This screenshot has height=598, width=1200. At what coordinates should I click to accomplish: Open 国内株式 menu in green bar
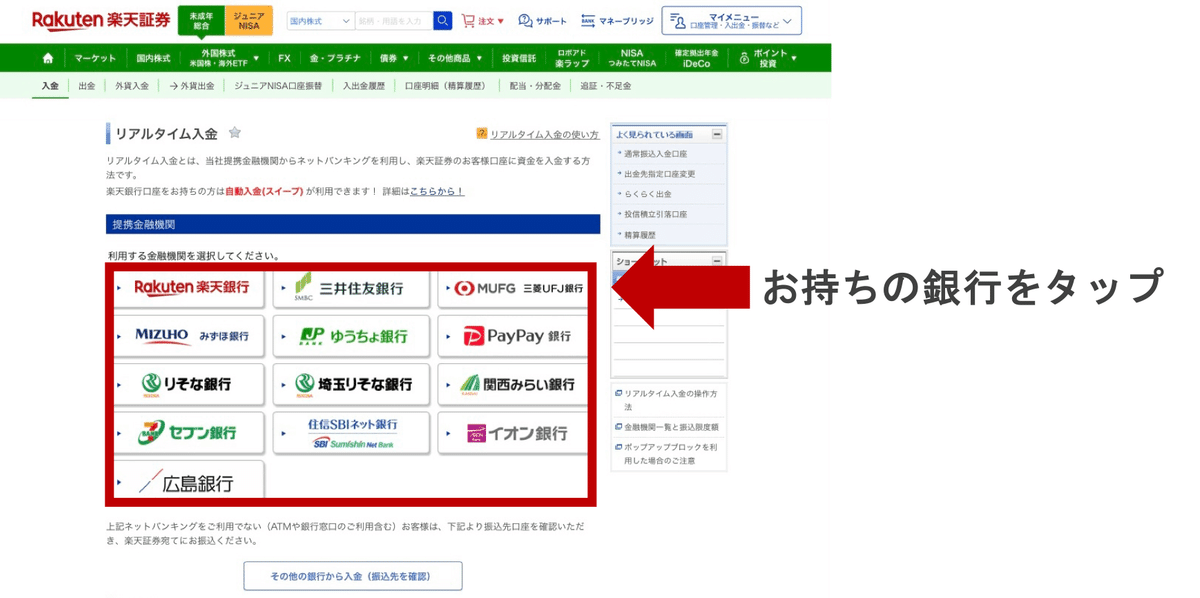(154, 58)
